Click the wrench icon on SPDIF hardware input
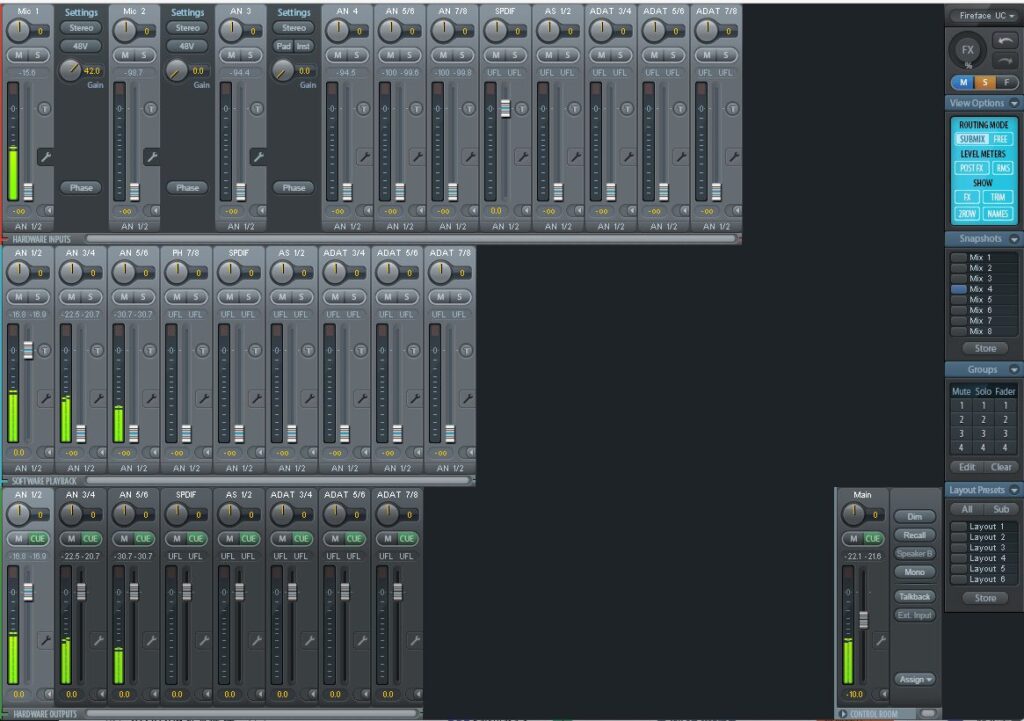The image size is (1024, 721). (521, 157)
